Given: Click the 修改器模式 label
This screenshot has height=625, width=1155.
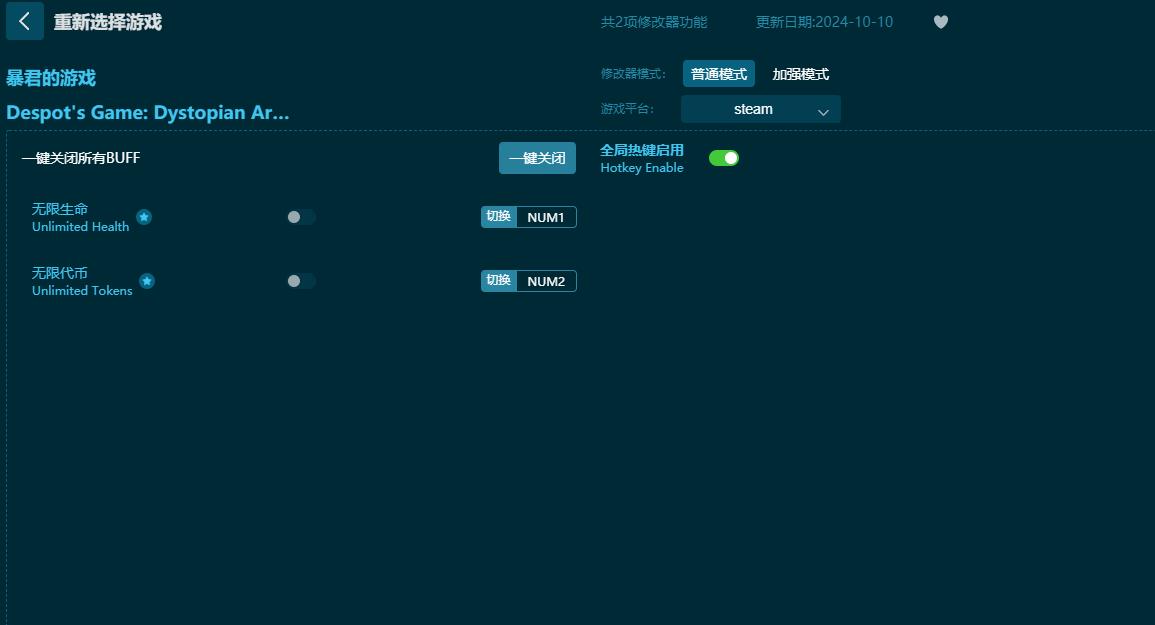Looking at the screenshot, I should tap(633, 74).
